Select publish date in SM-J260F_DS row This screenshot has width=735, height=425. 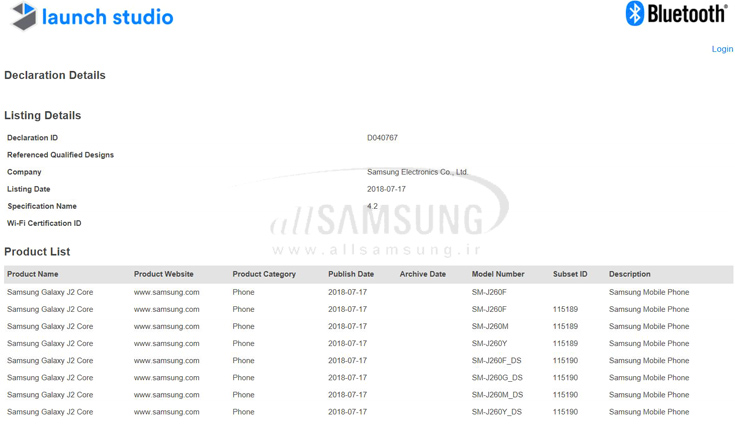(347, 360)
